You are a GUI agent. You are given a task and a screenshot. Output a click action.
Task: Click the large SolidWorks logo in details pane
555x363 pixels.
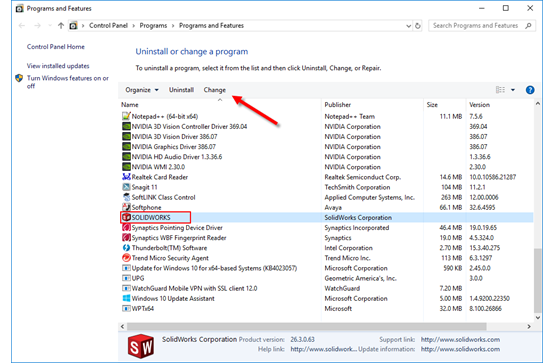(141, 346)
